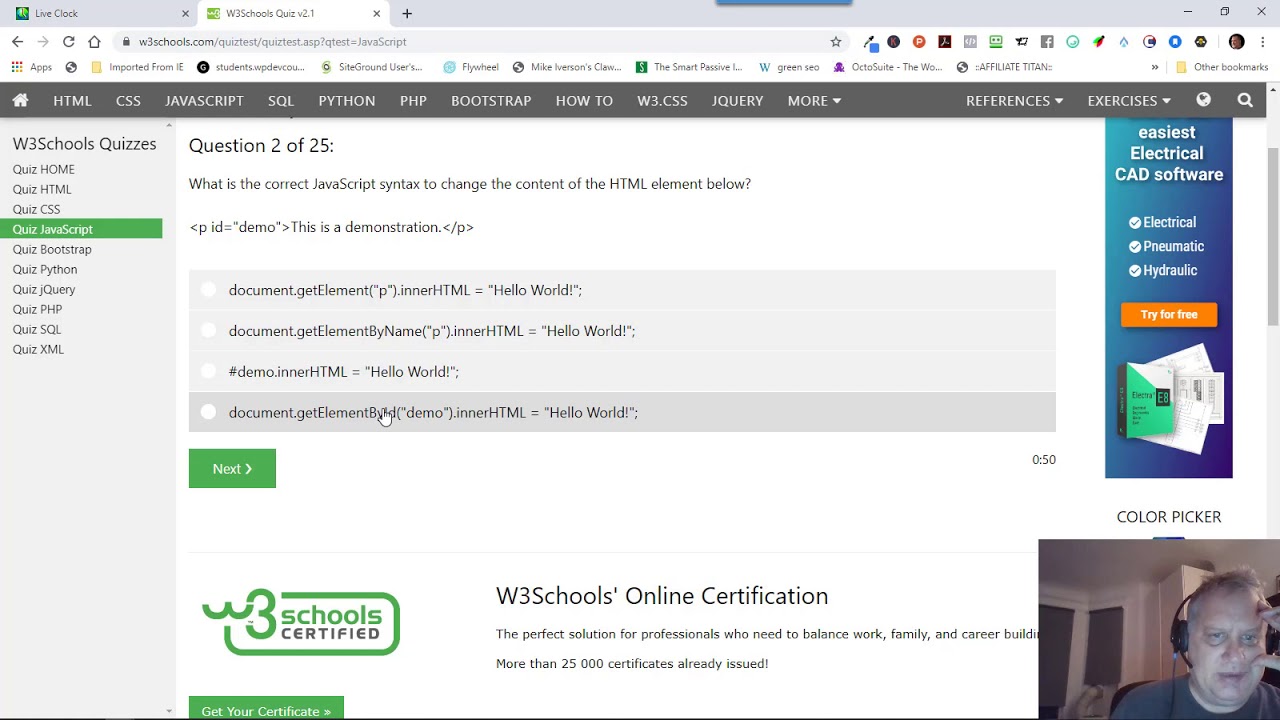Viewport: 1280px width, 720px height.
Task: Click the browser address bar URL
Action: 272,42
